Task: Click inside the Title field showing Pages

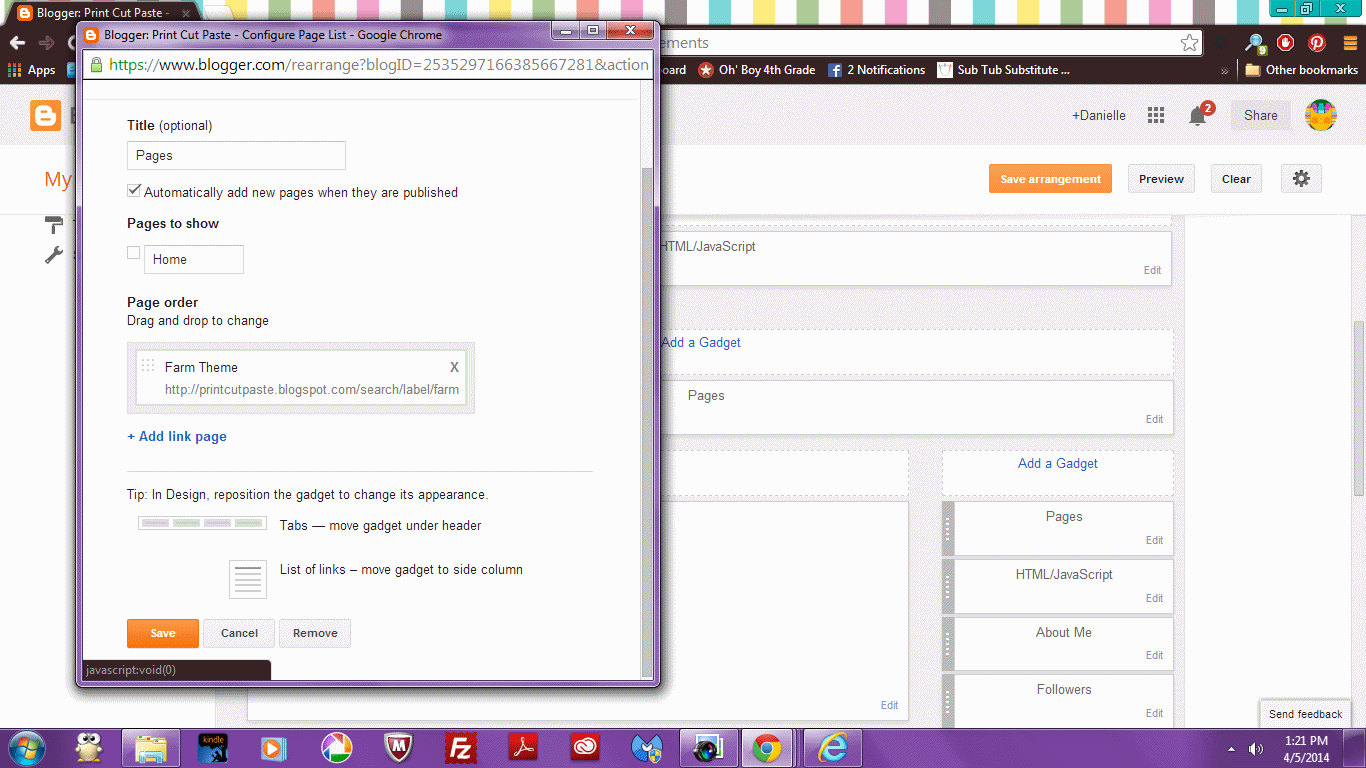Action: 236,155
